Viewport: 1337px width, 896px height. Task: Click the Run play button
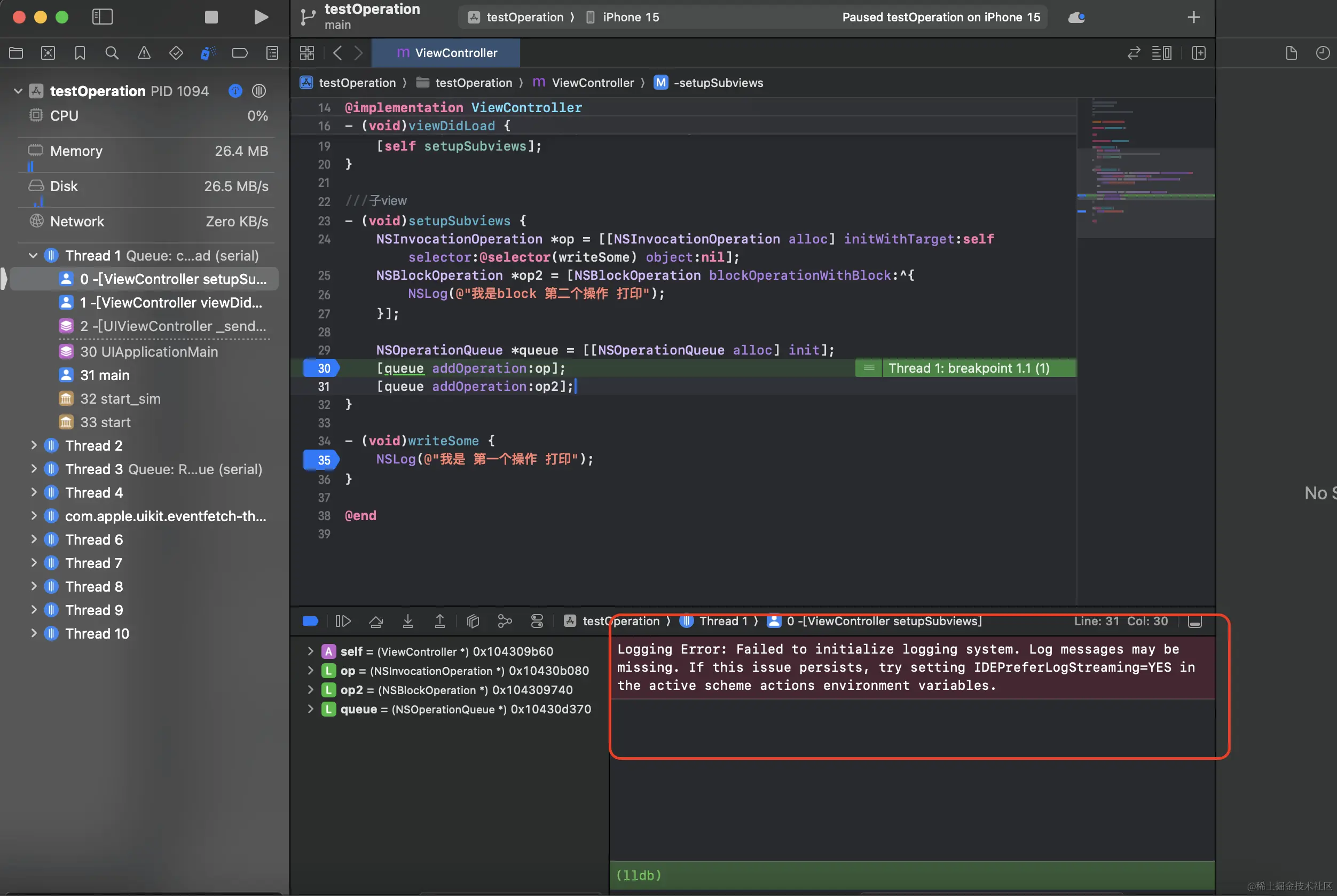[261, 17]
